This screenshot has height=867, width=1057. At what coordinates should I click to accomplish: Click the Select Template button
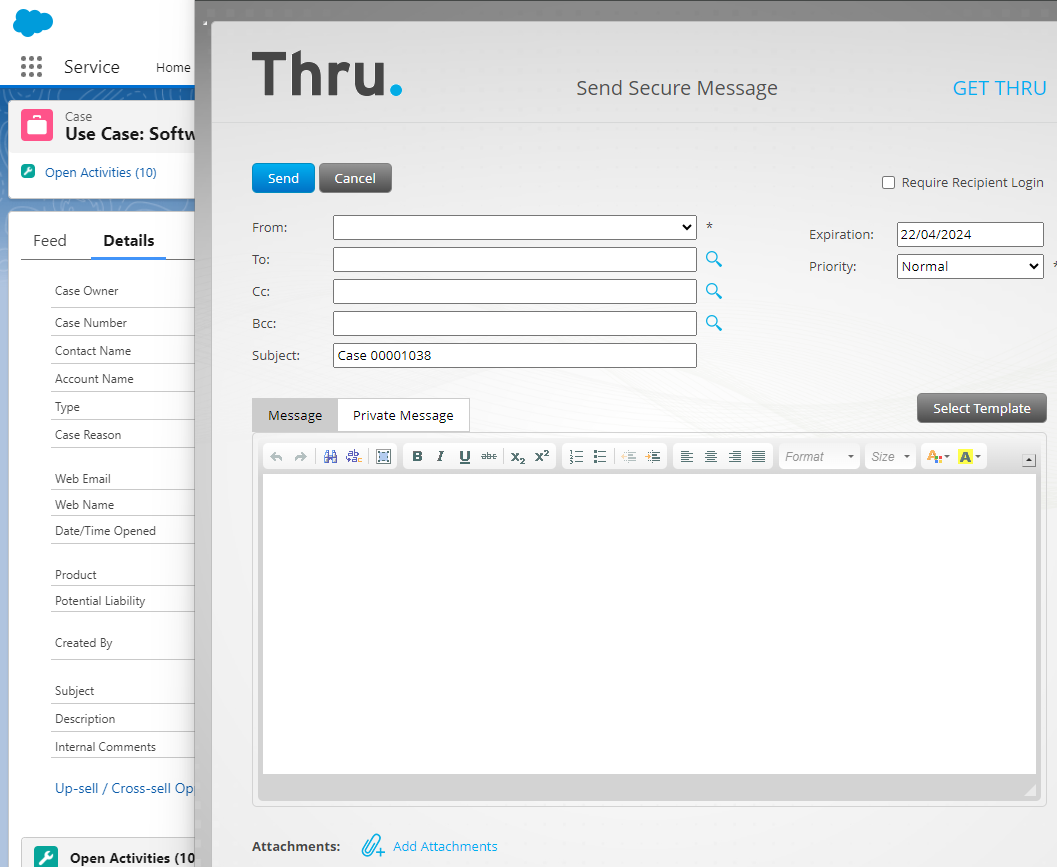pos(981,408)
